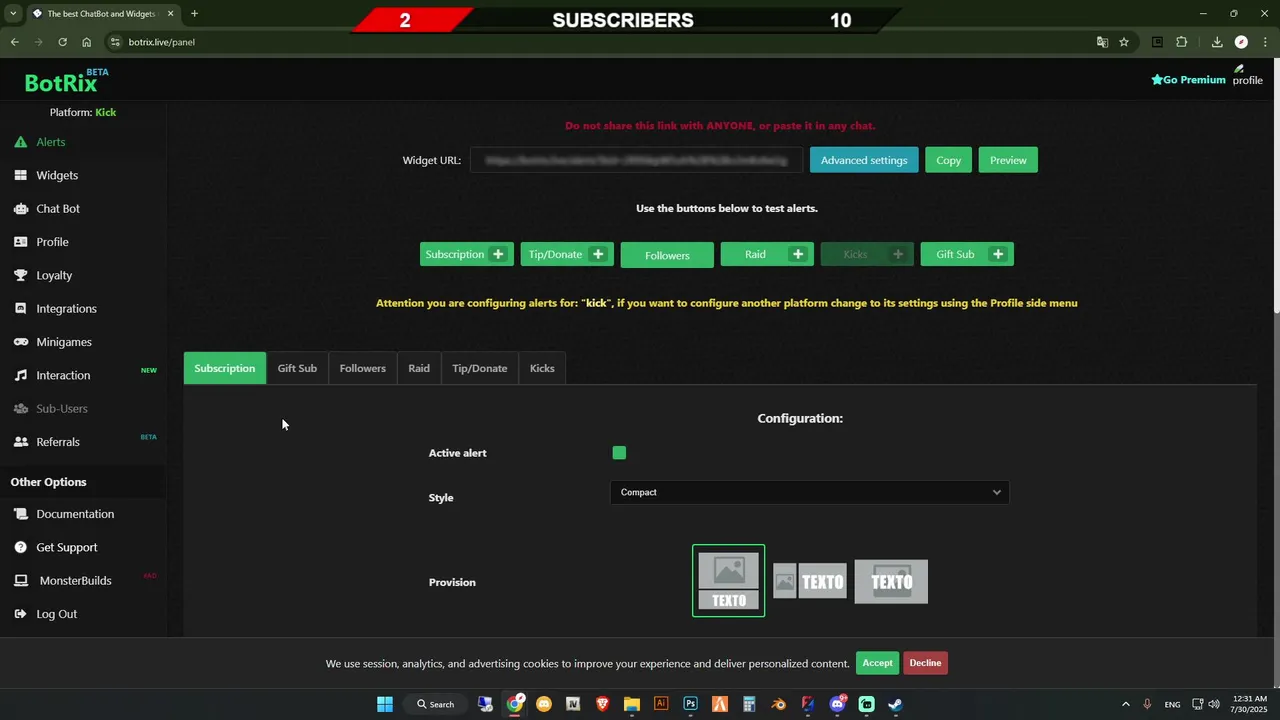
Task: Toggle the Active alert checkbox
Action: click(x=619, y=453)
